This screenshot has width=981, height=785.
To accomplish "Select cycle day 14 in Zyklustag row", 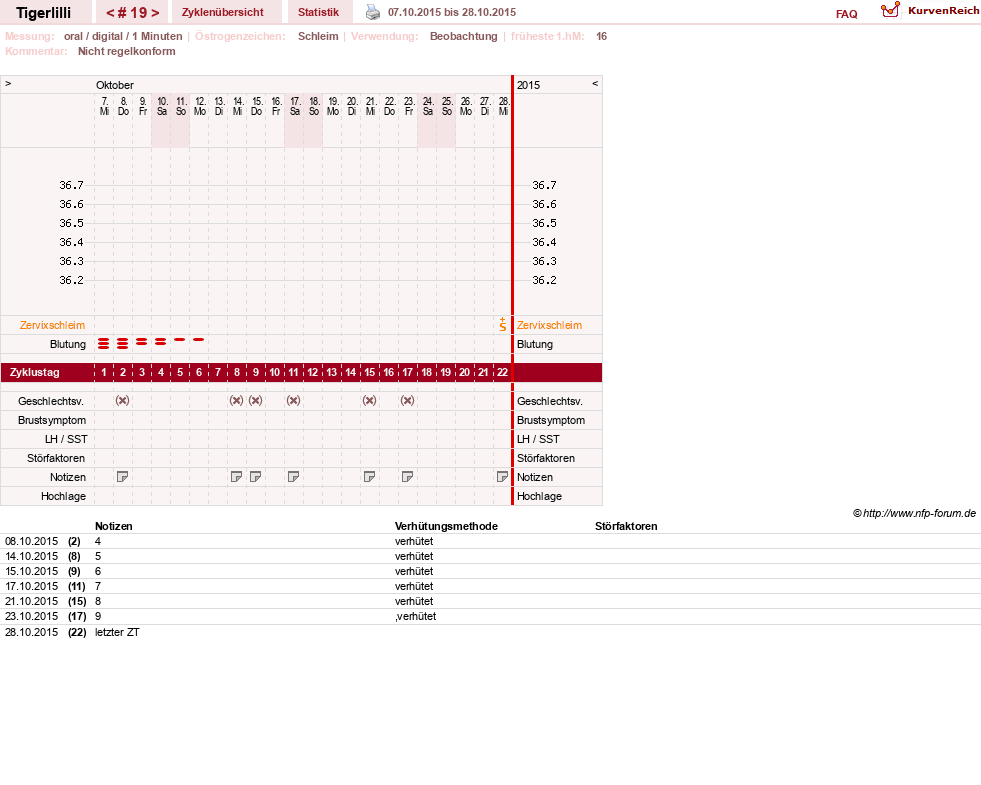I will (350, 372).
